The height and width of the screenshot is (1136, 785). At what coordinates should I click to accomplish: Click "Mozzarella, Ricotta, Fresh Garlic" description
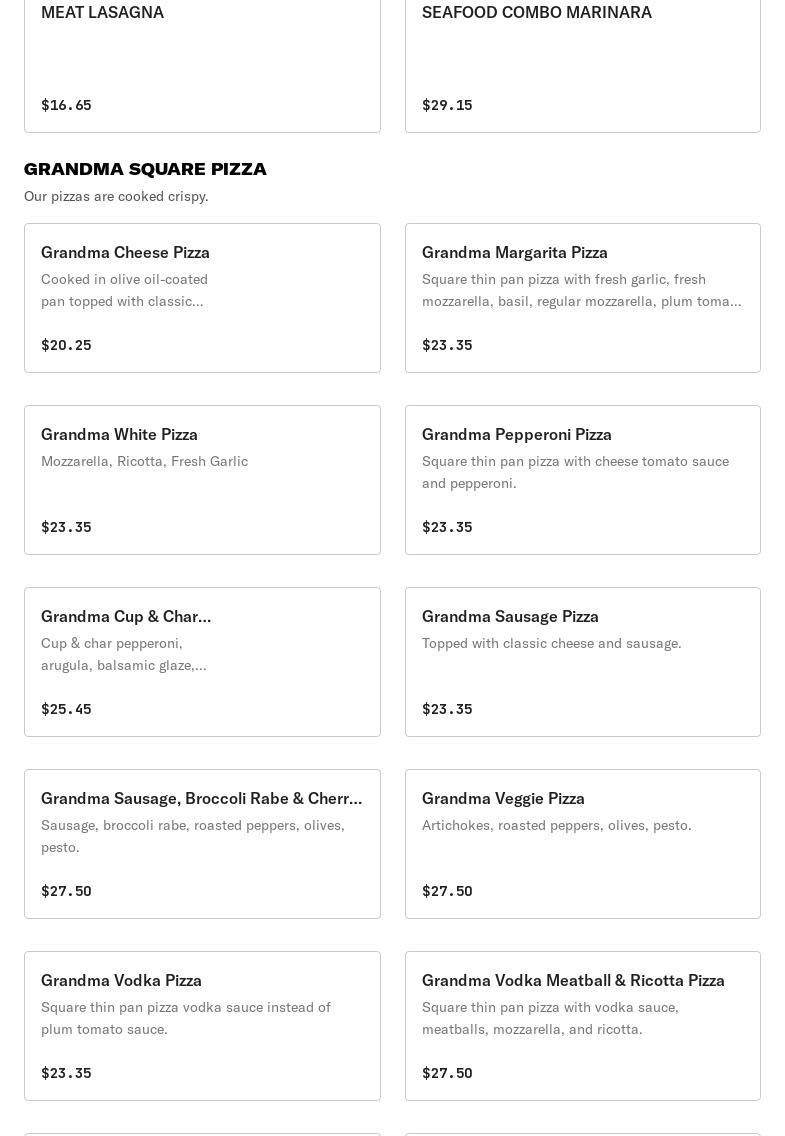point(144,461)
